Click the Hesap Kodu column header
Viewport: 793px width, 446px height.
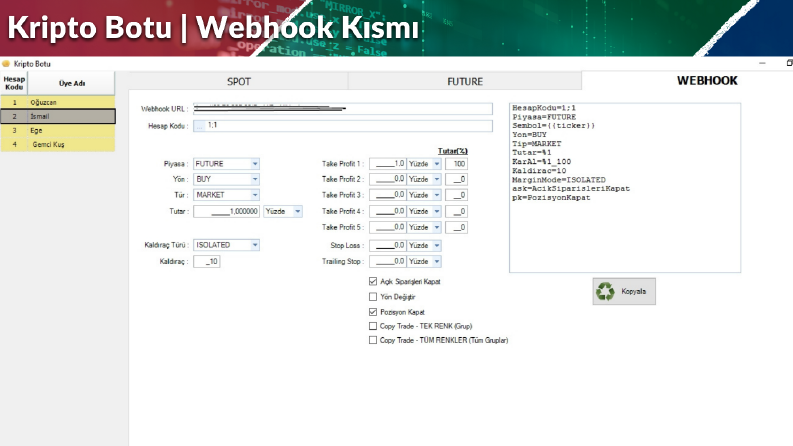coord(14,83)
